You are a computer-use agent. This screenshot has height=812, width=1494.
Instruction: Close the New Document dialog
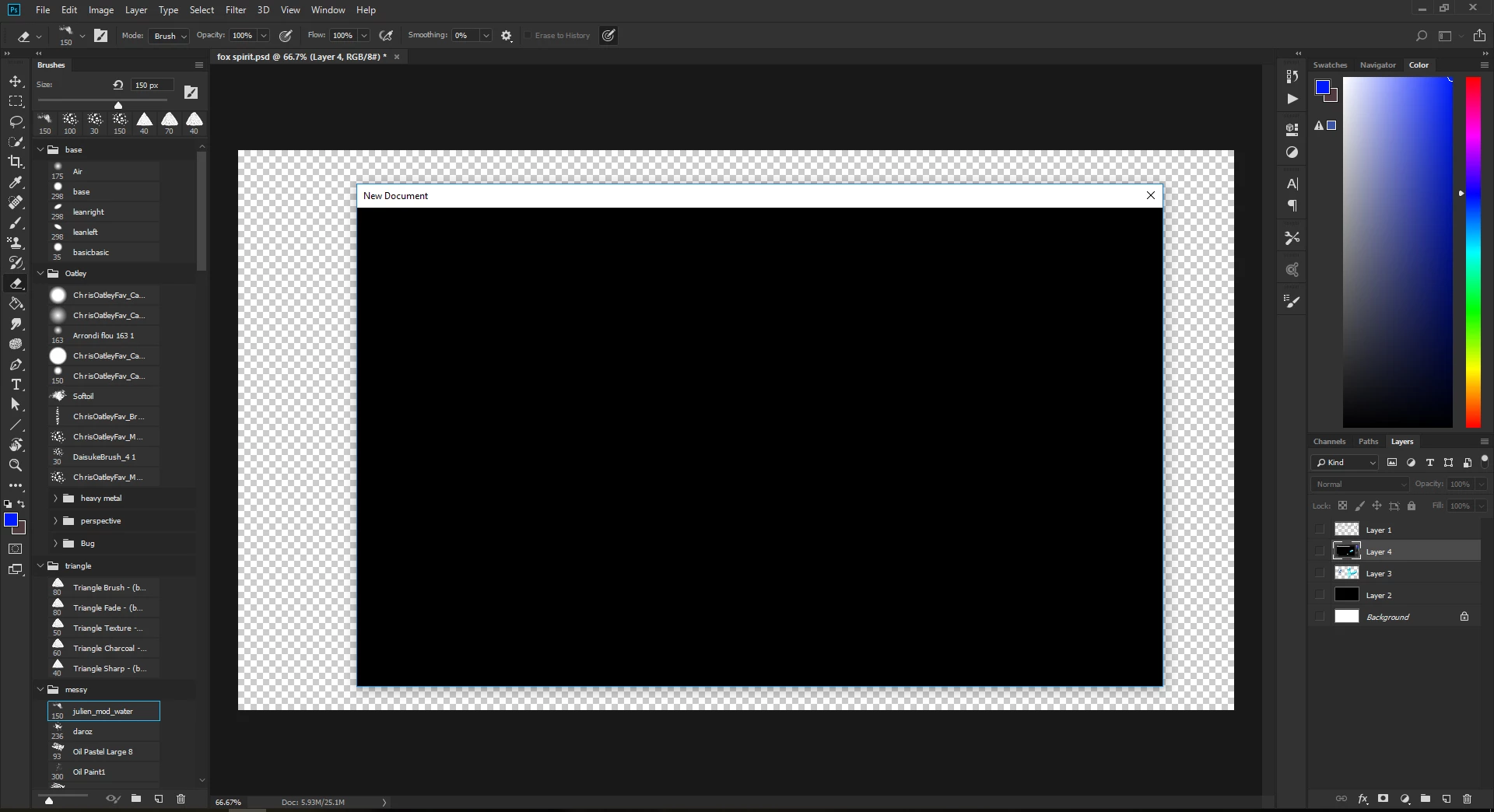[1151, 196]
